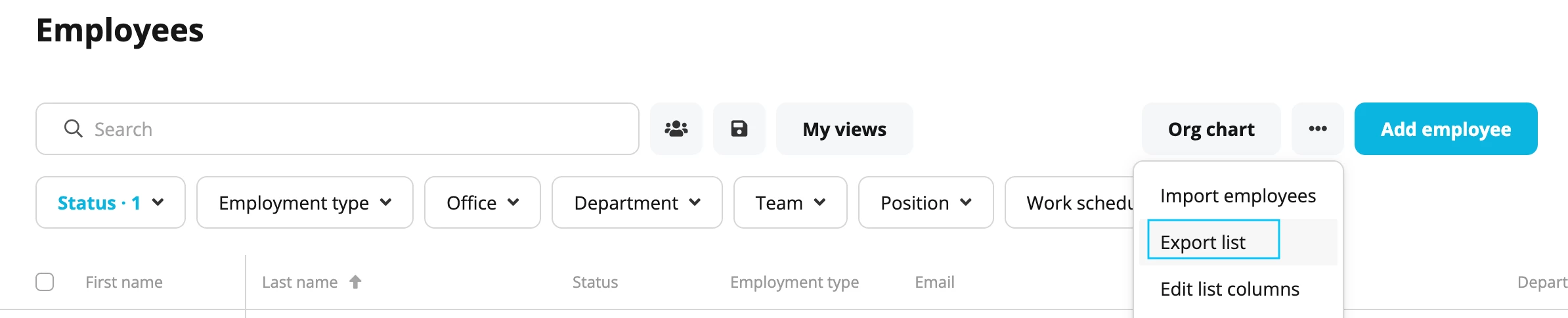Open the three-dots more options button
Viewport: 1568px width, 318px height.
click(1317, 129)
